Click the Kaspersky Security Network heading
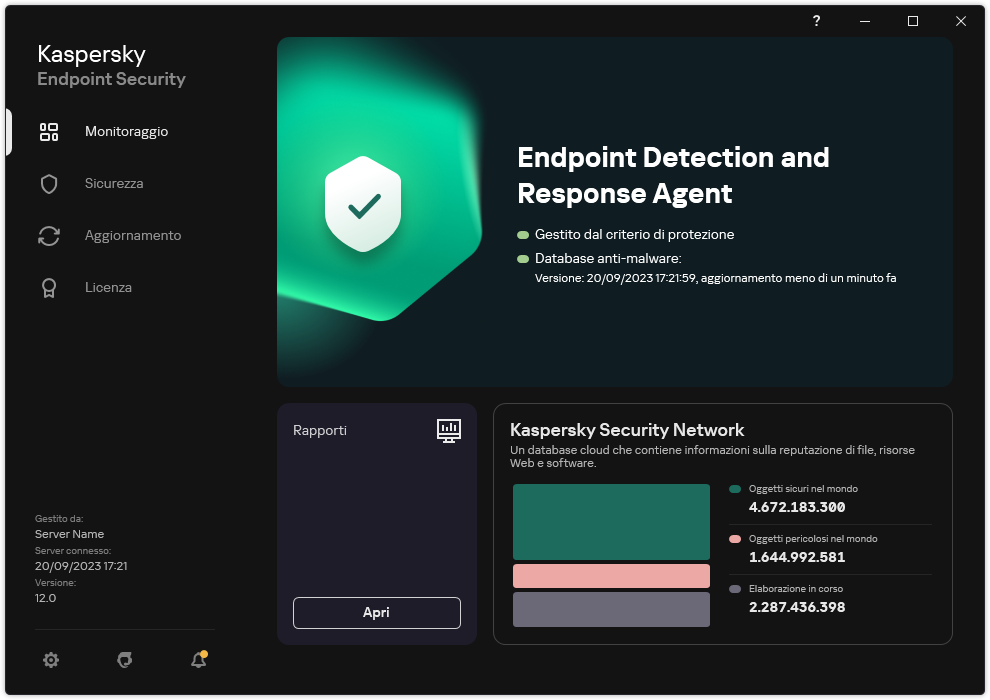Viewport: 990px width, 700px height. [627, 430]
